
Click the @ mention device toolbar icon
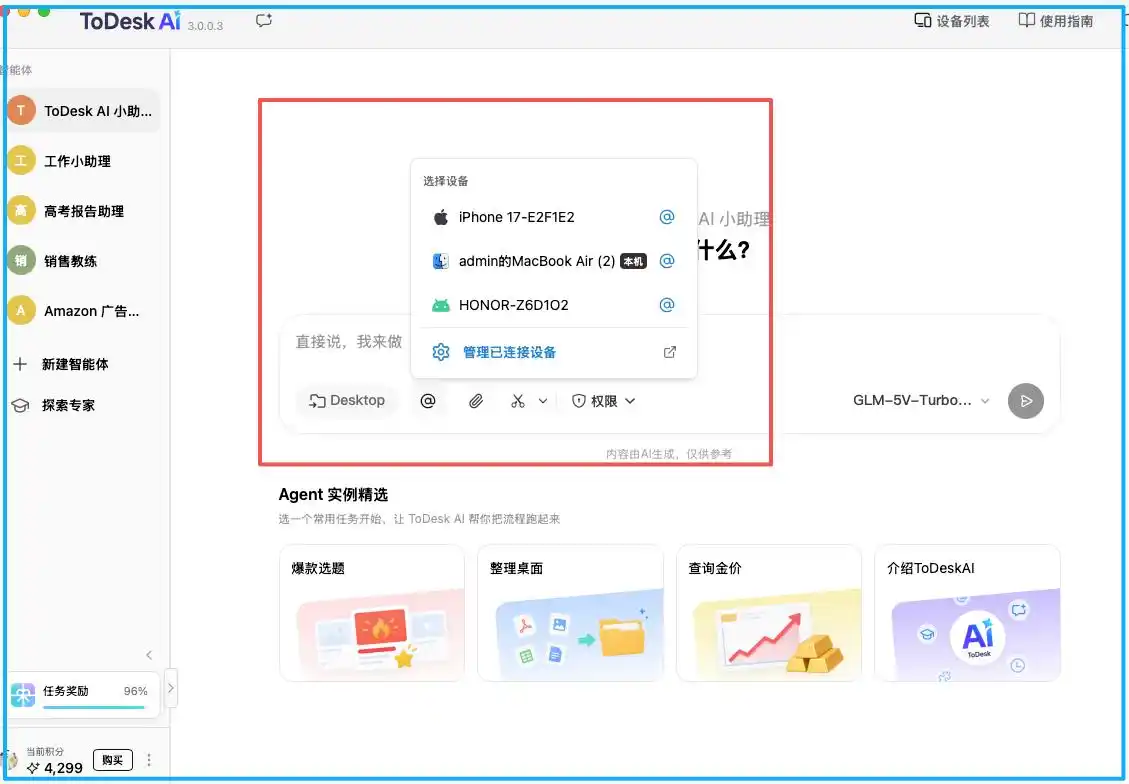pos(428,401)
